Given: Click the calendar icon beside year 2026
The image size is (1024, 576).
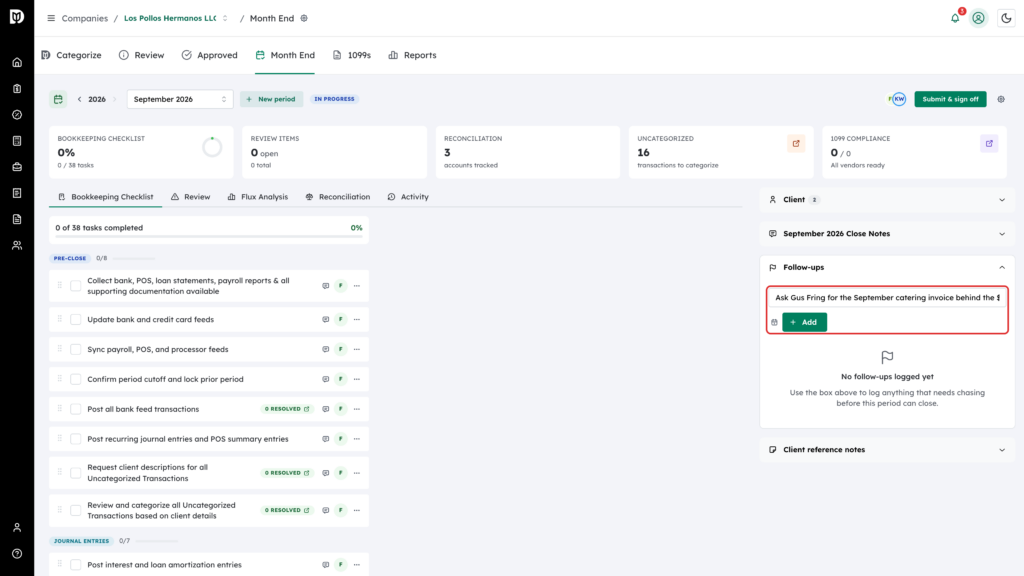Looking at the screenshot, I should tap(58, 99).
